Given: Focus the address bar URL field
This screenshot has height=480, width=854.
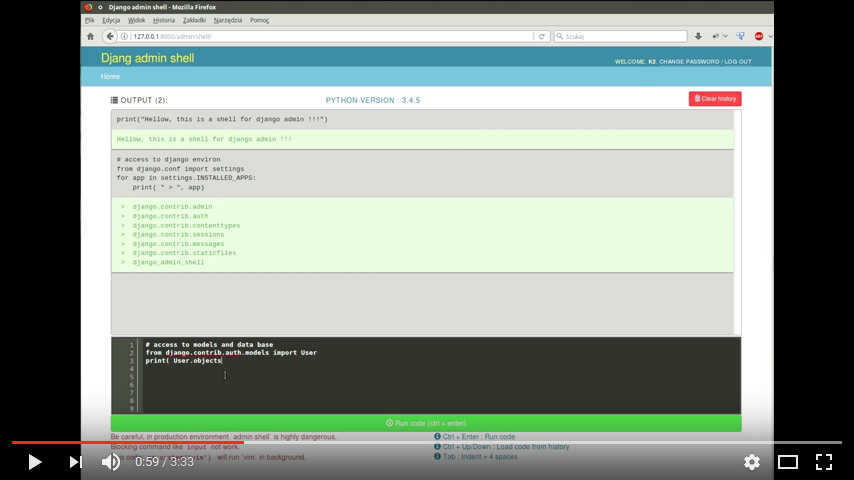Looking at the screenshot, I should 332,37.
